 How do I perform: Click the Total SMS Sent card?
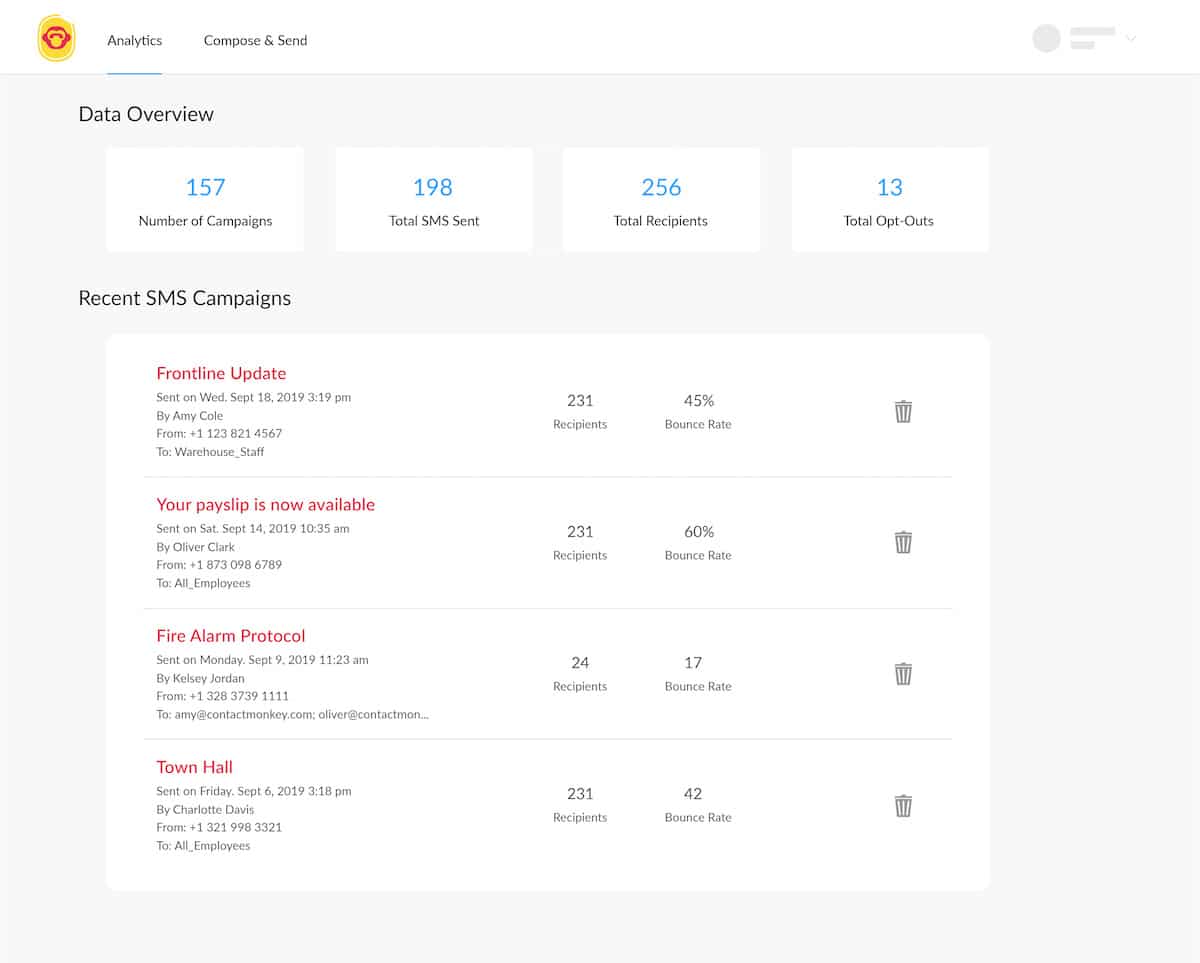pyautogui.click(x=434, y=200)
